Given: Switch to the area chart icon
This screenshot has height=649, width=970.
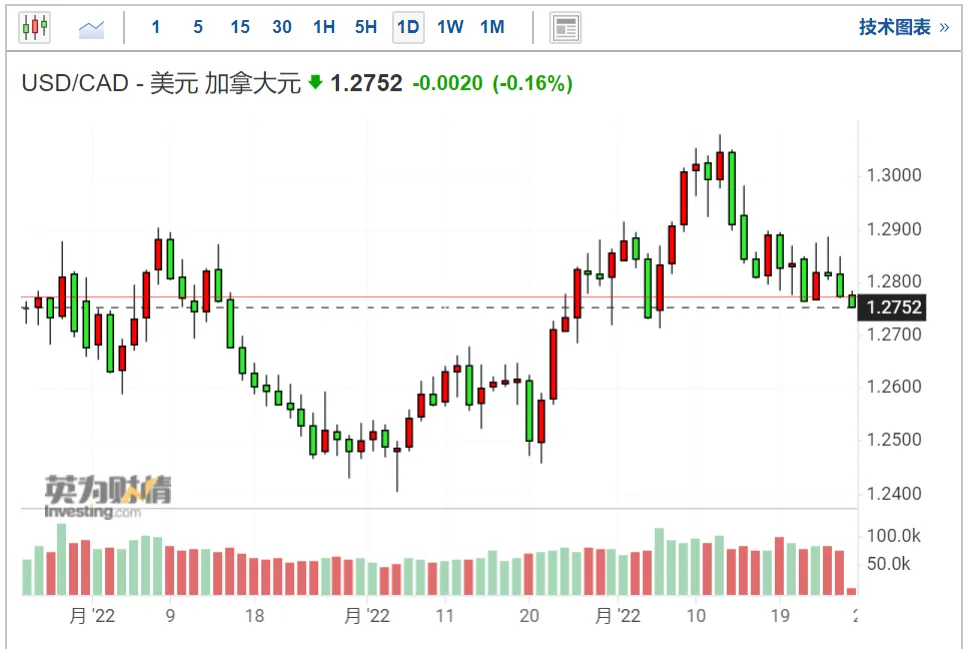Looking at the screenshot, I should pyautogui.click(x=91, y=28).
